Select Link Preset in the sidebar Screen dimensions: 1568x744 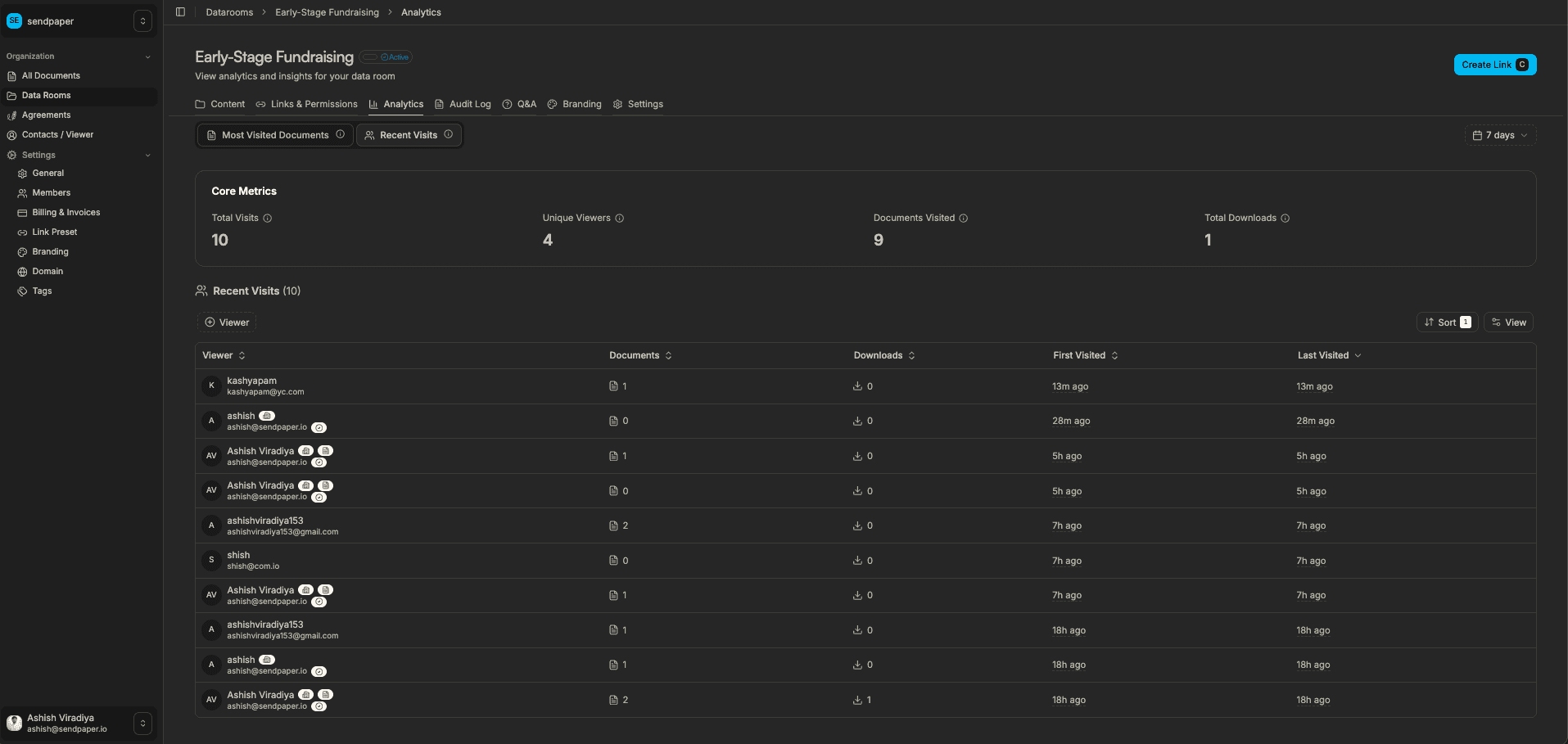(x=56, y=232)
